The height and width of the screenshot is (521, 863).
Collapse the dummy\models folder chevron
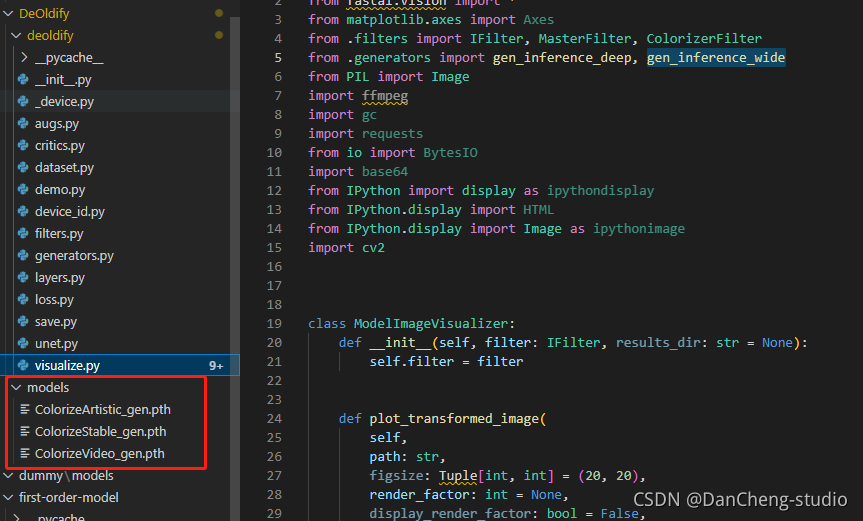click(x=8, y=475)
